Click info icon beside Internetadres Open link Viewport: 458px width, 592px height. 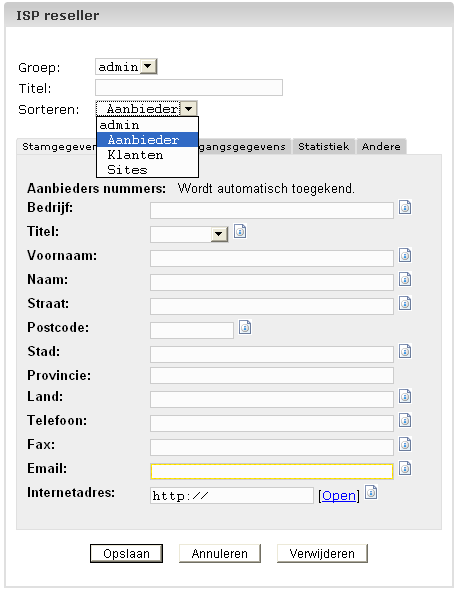[x=371, y=492]
